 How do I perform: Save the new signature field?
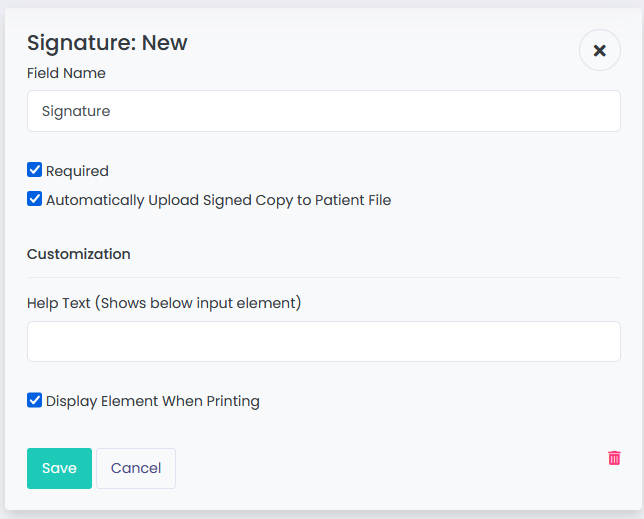coord(60,468)
